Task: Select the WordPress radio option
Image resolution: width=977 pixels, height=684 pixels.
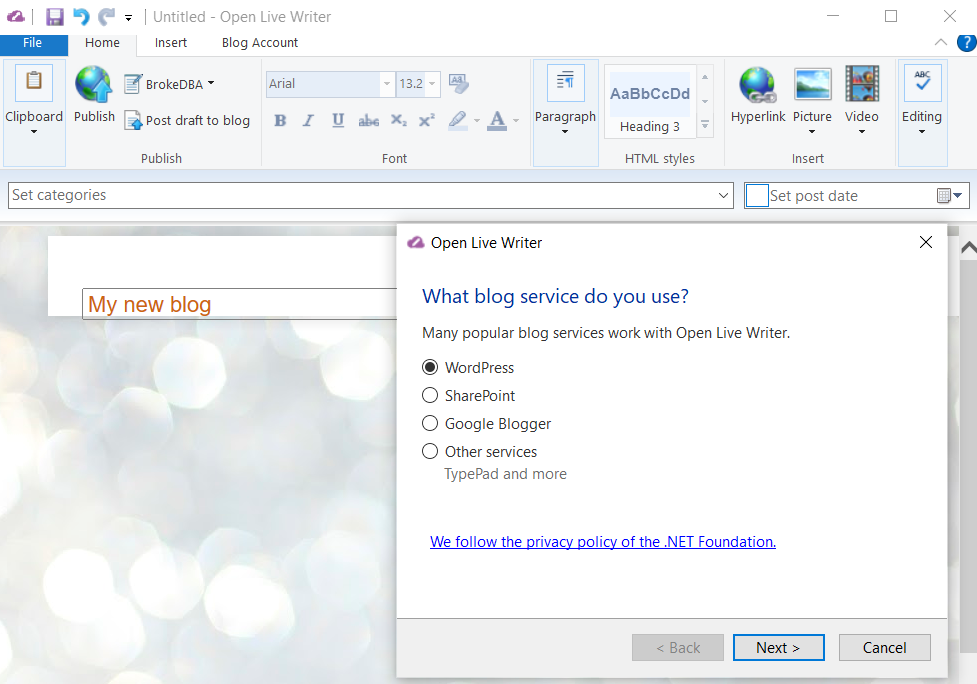Action: point(430,368)
